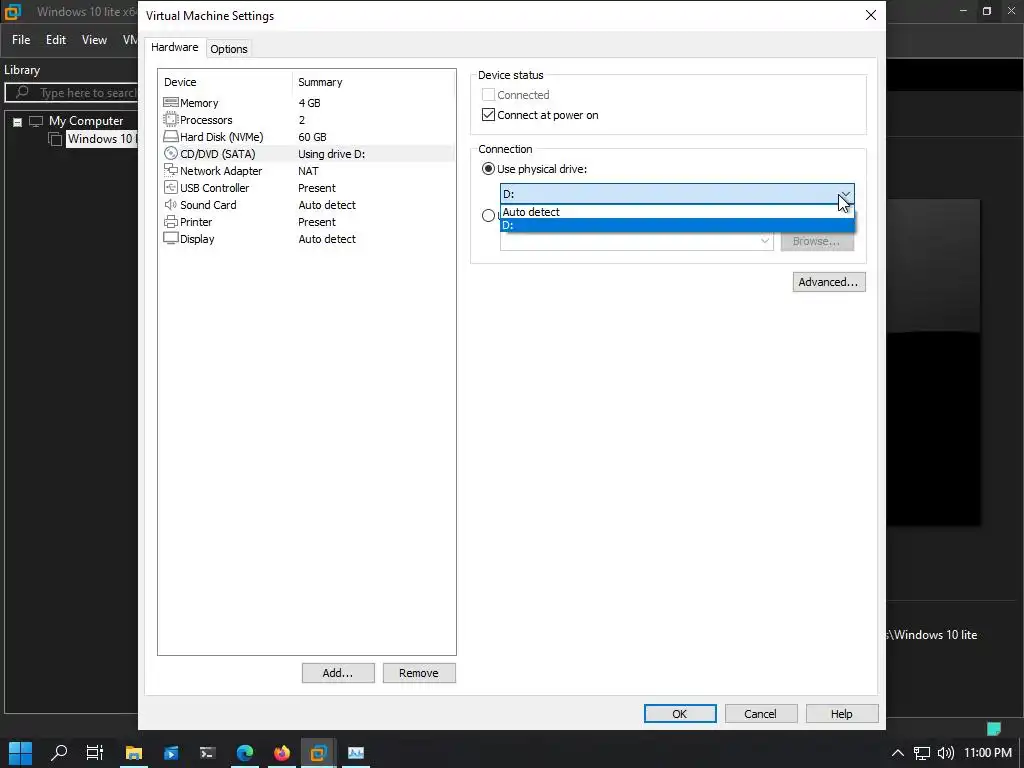Click the 11:00 PM clock
Screen dimensions: 1024x768
pyautogui.click(x=987, y=752)
